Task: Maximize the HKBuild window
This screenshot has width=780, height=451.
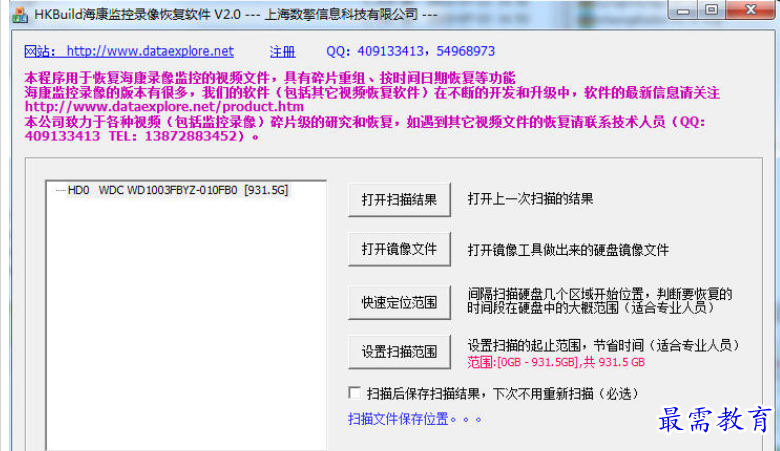Action: coord(711,10)
